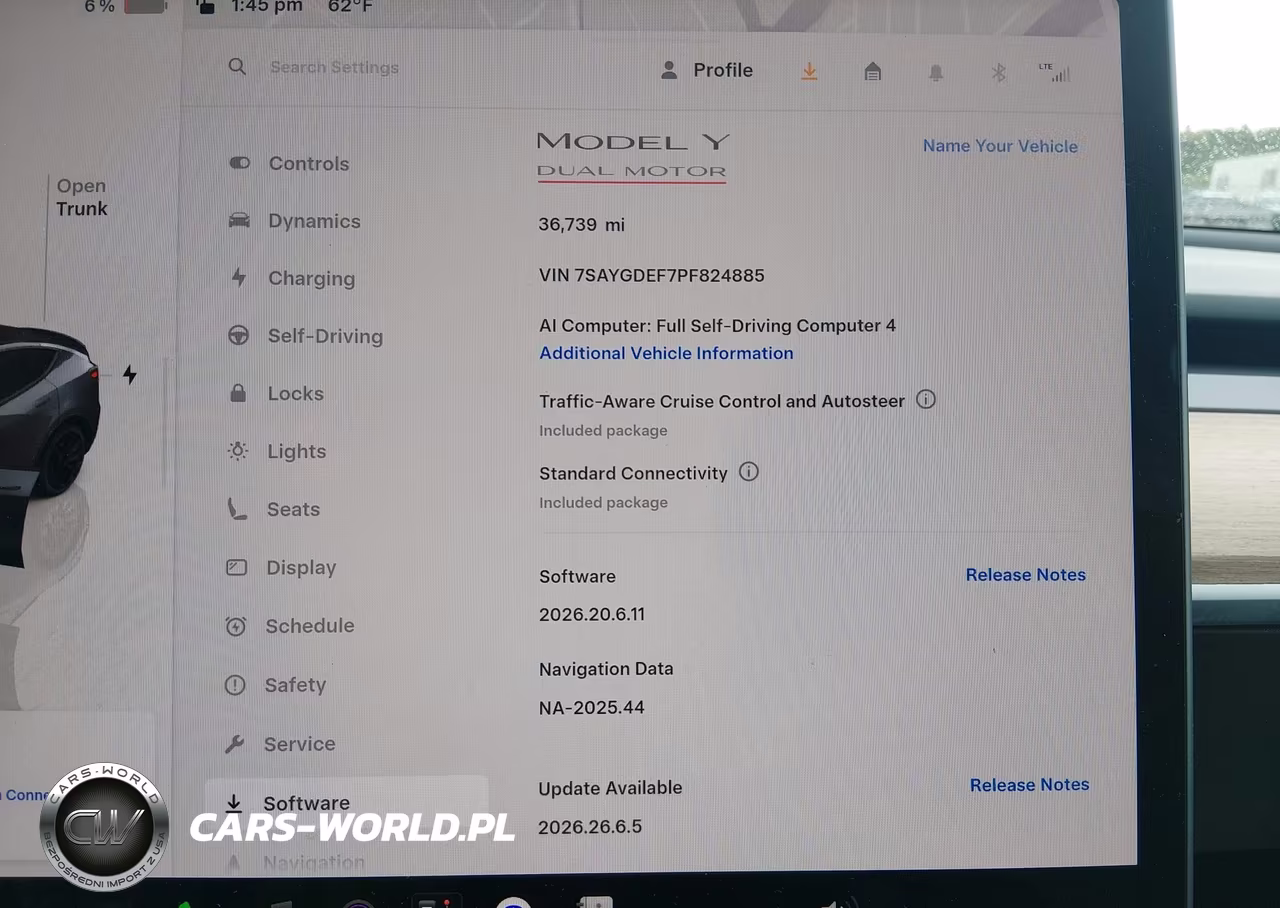1280x908 pixels.
Task: Click the search magnifier icon
Action: click(237, 67)
